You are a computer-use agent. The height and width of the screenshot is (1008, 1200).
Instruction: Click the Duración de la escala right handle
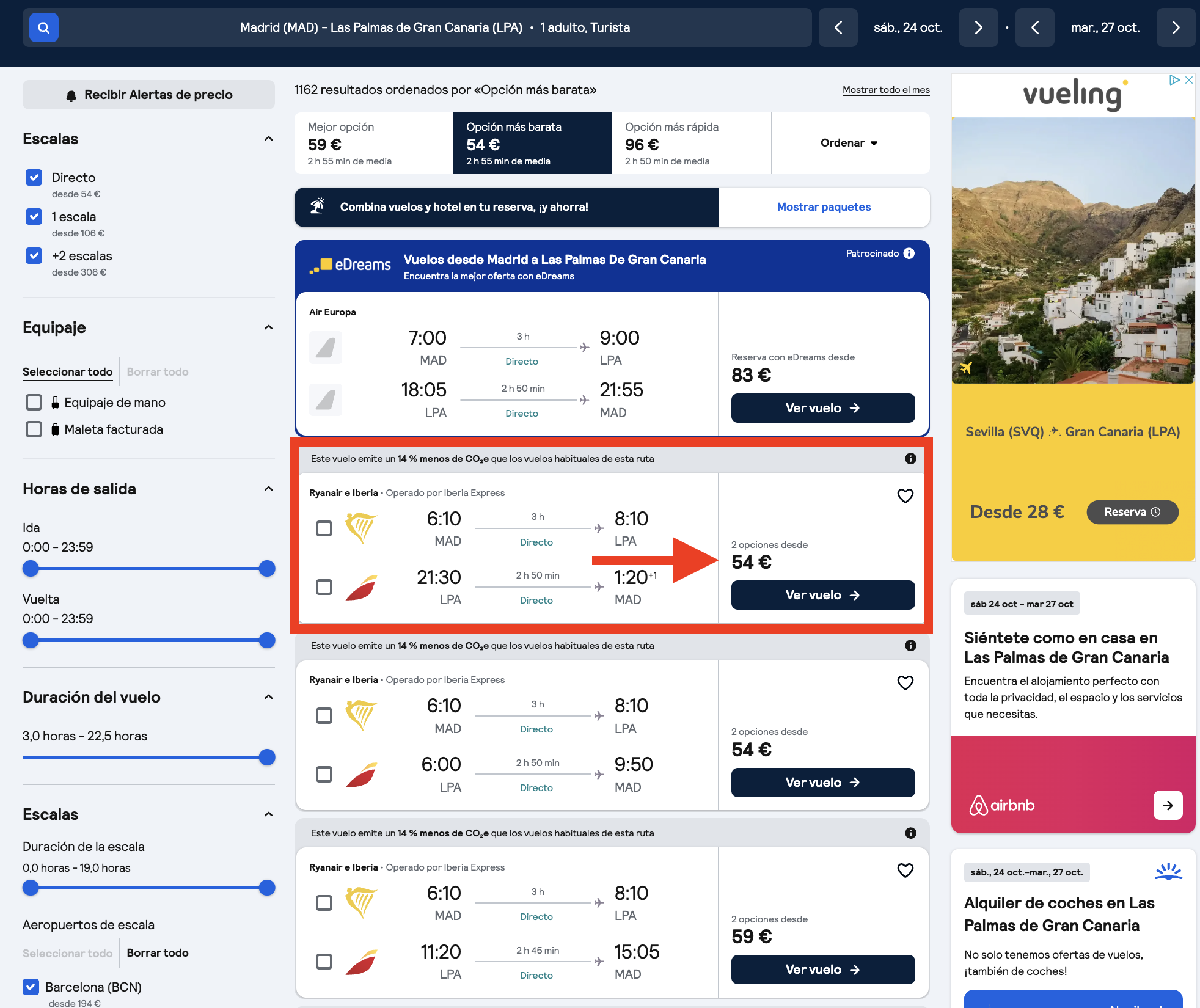(x=267, y=888)
